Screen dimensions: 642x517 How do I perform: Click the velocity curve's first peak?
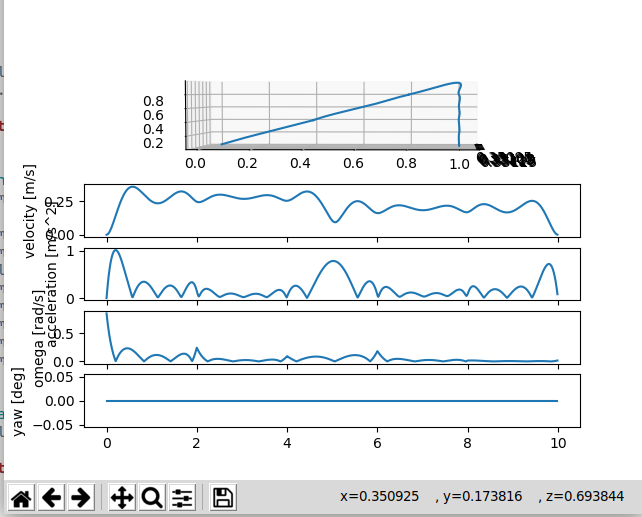click(132, 187)
